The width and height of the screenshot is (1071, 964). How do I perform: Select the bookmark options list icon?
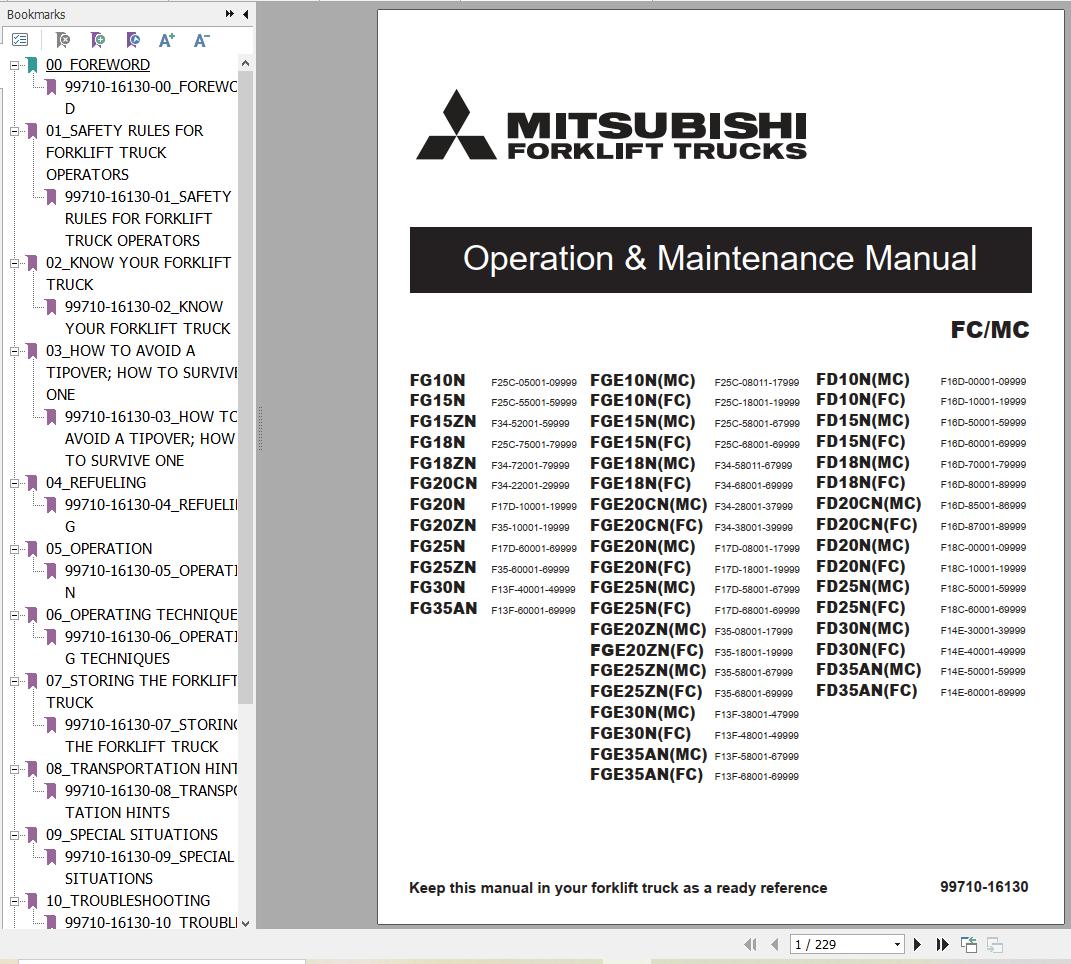pyautogui.click(x=20, y=39)
